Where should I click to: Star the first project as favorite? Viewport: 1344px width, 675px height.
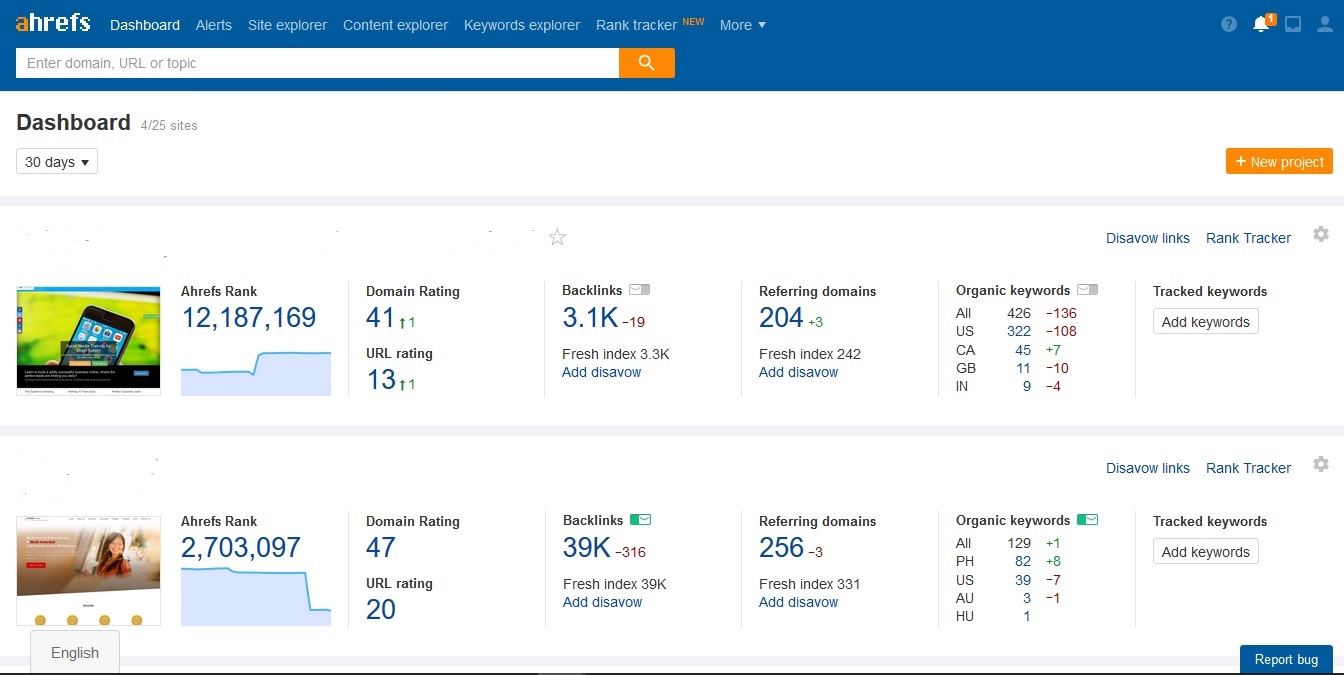pyautogui.click(x=558, y=237)
